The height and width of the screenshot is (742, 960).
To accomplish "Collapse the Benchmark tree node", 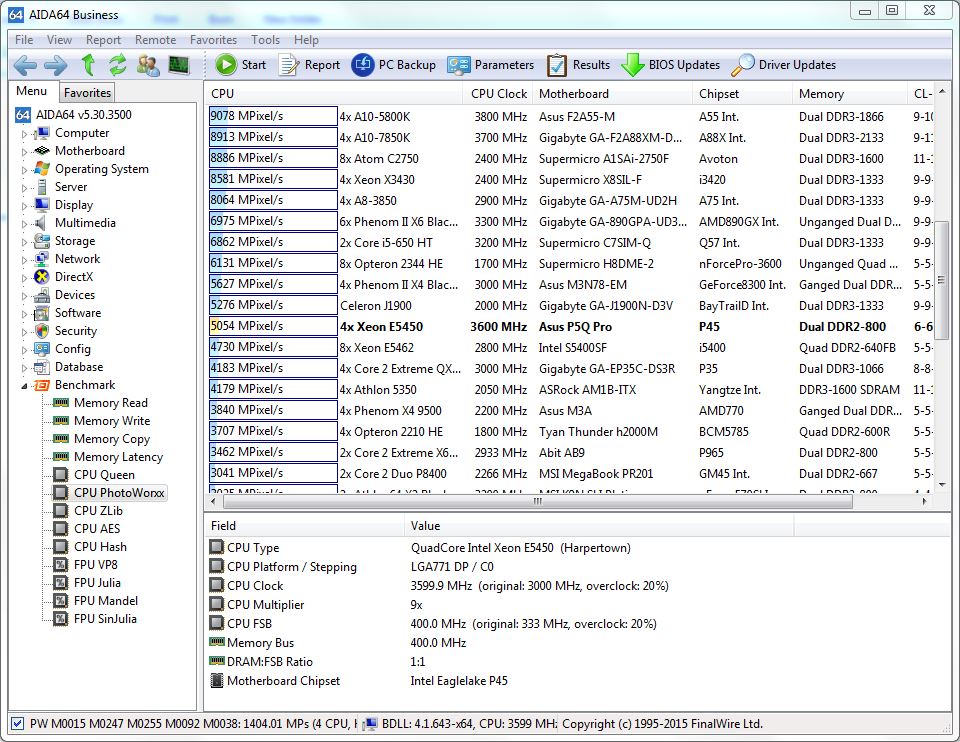I will [x=24, y=385].
